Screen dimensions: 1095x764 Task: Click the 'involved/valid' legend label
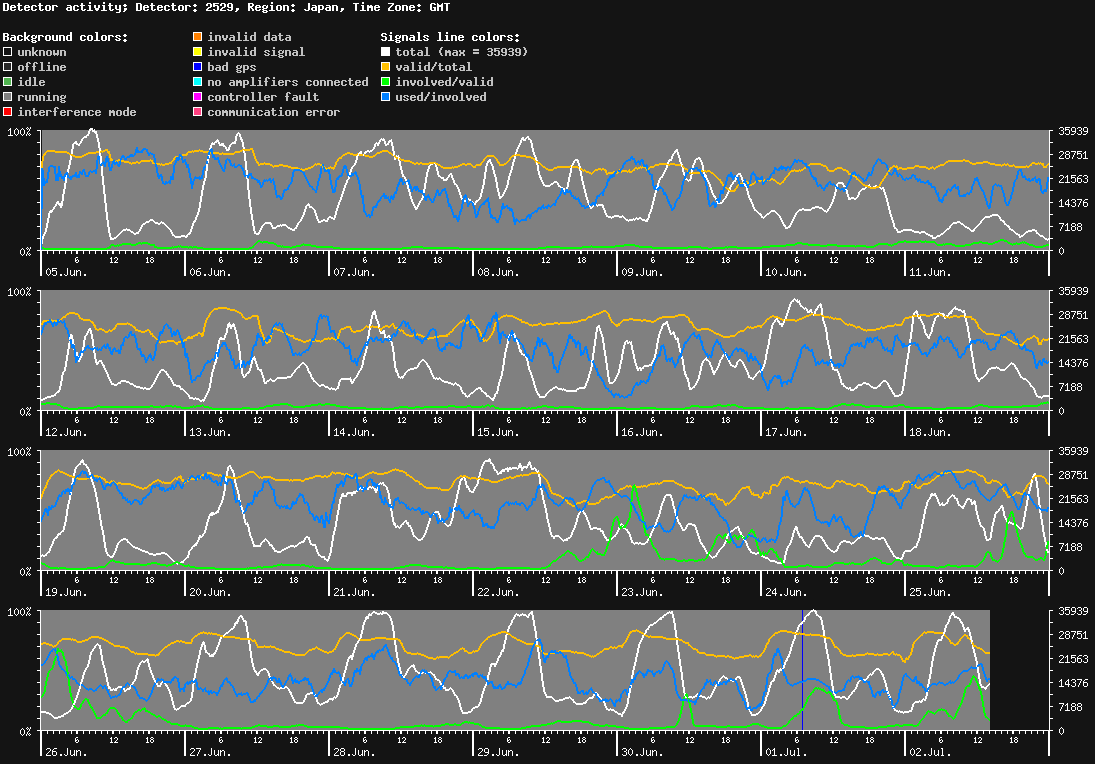pos(444,82)
